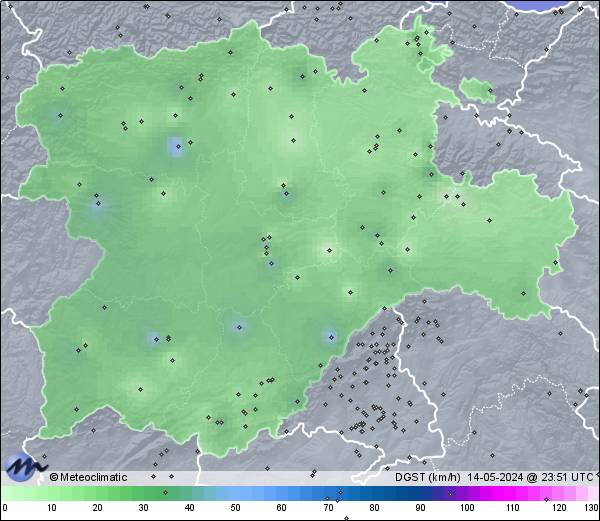The height and width of the screenshot is (521, 600).
Task: Click the scale label 130
Action: tap(592, 508)
